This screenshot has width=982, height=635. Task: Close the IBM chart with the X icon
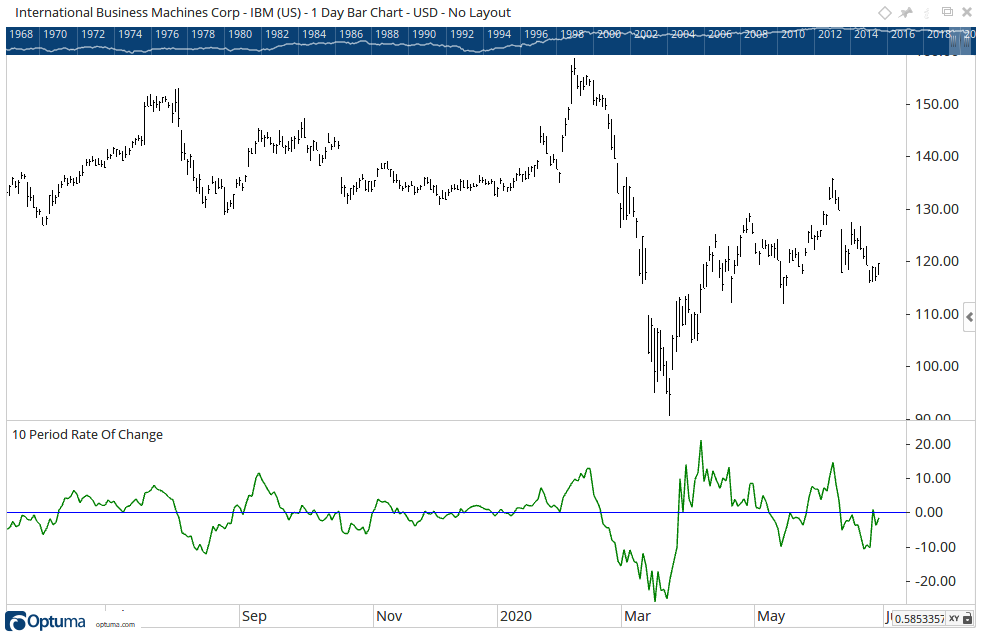(x=967, y=13)
